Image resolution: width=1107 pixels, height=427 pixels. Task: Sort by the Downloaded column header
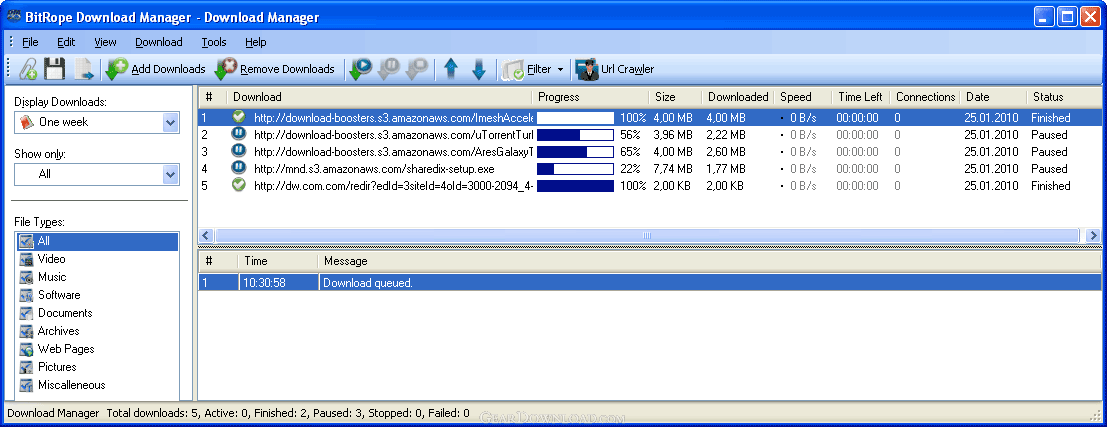(738, 97)
